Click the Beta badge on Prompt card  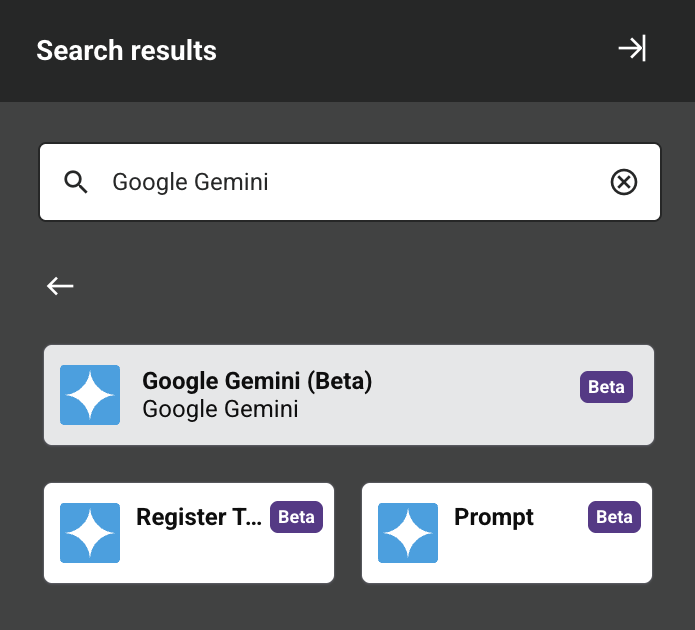[x=614, y=517]
